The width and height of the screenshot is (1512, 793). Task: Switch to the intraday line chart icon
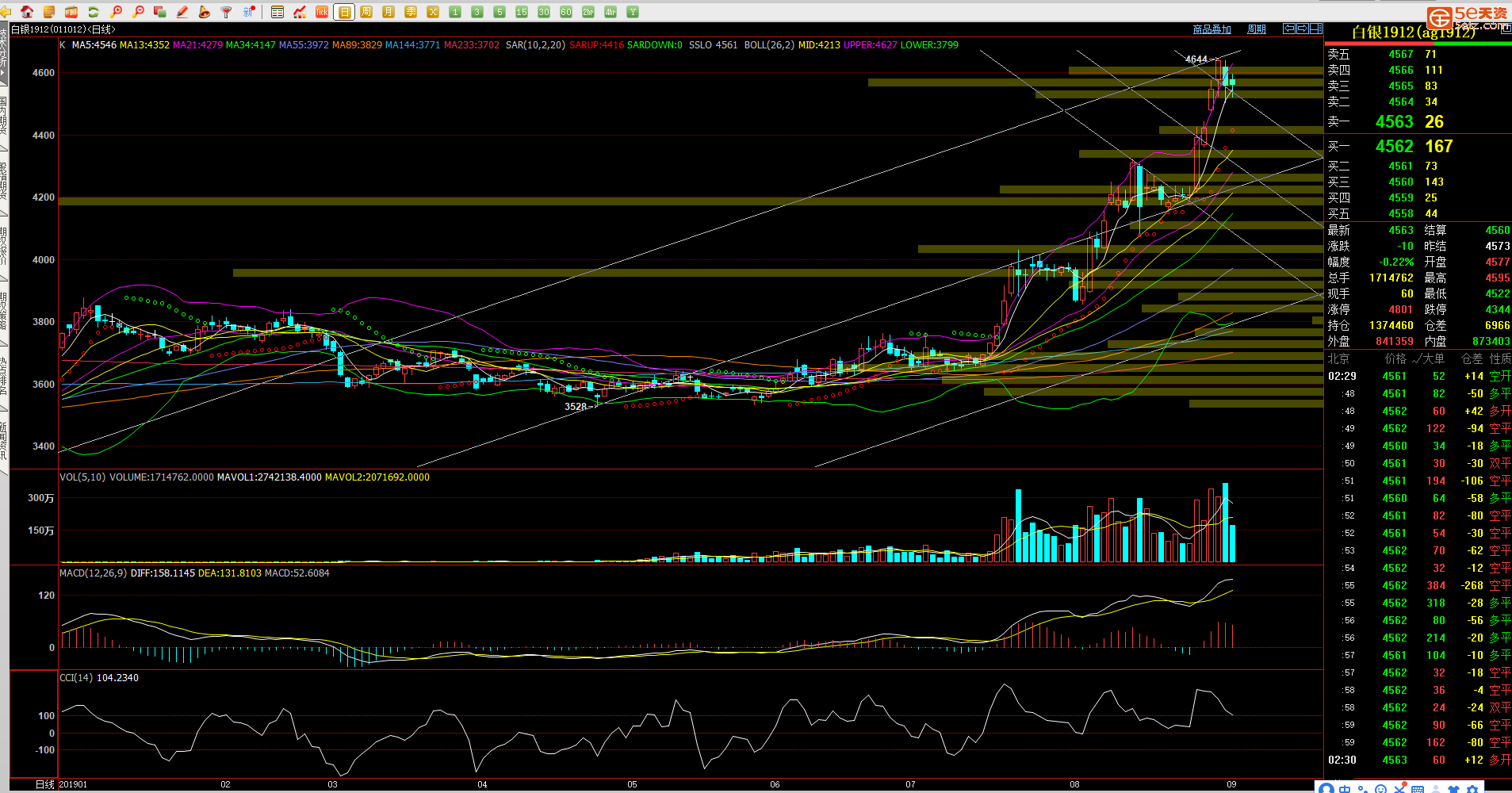tap(300, 12)
